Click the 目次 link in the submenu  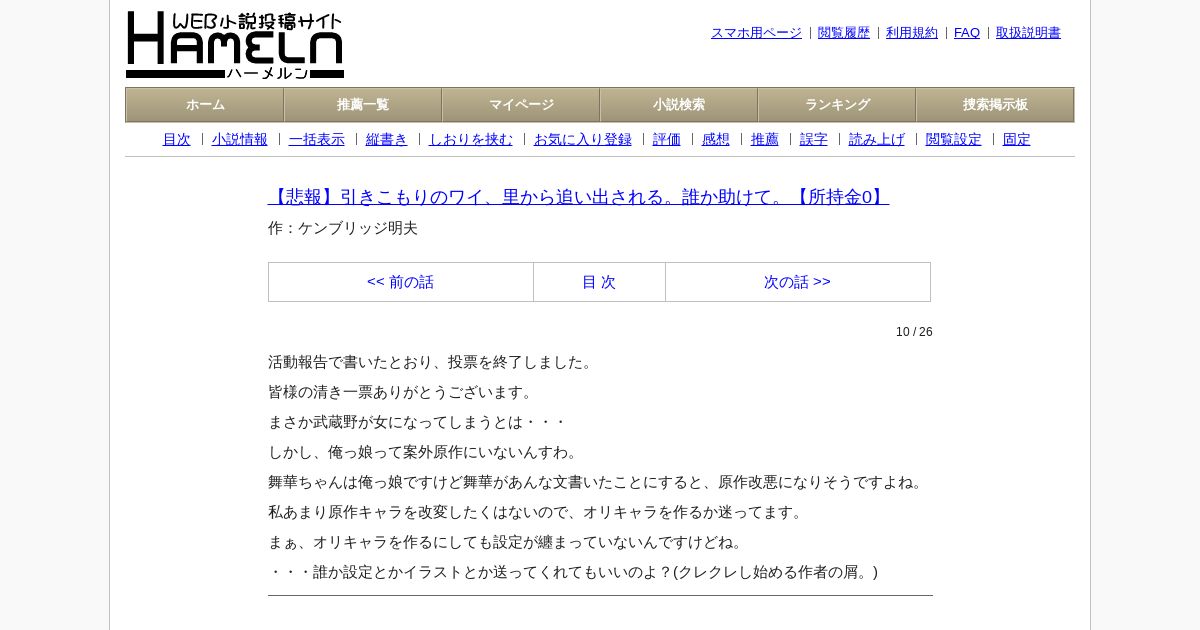[x=177, y=140]
